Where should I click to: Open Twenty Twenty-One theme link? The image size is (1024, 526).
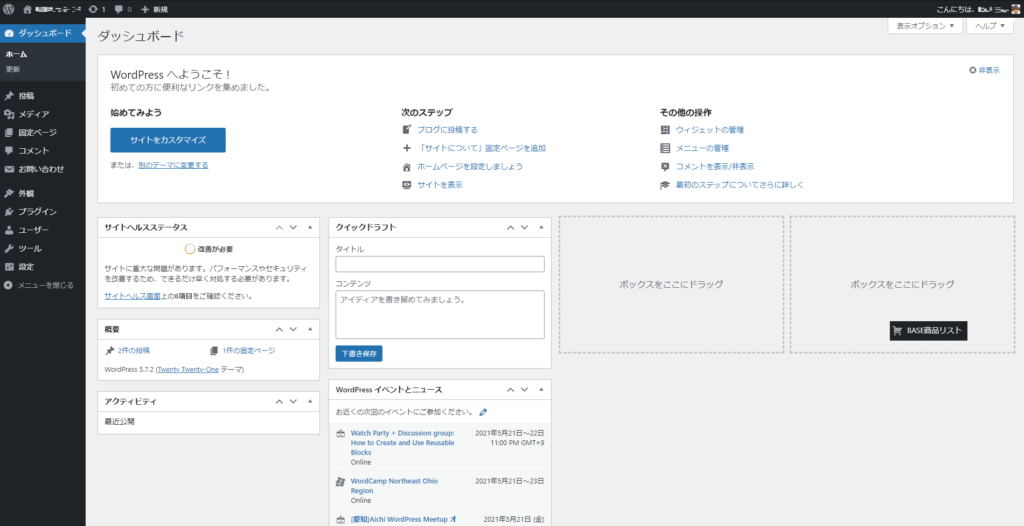[x=188, y=369]
